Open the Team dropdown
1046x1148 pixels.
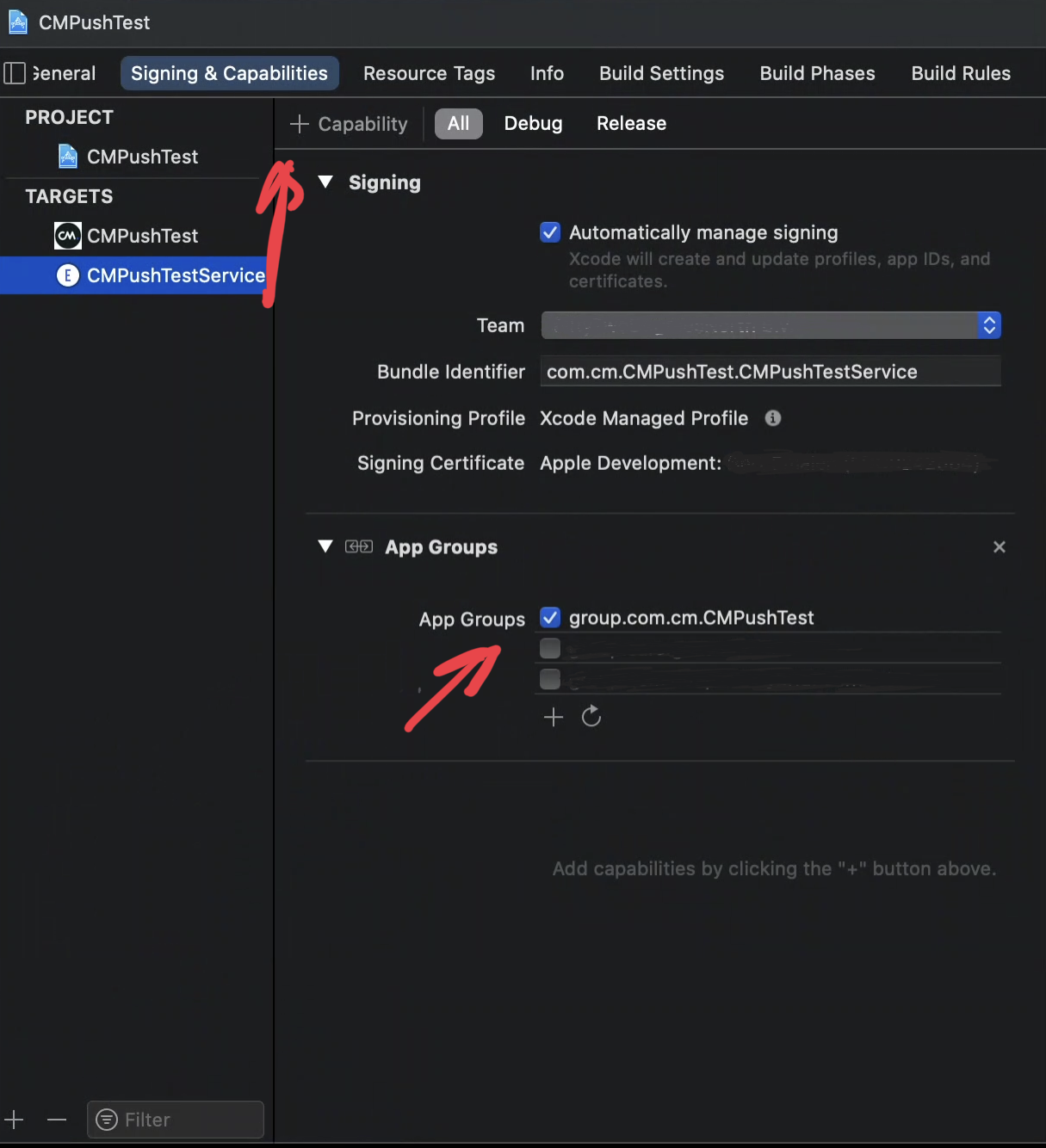(x=771, y=325)
